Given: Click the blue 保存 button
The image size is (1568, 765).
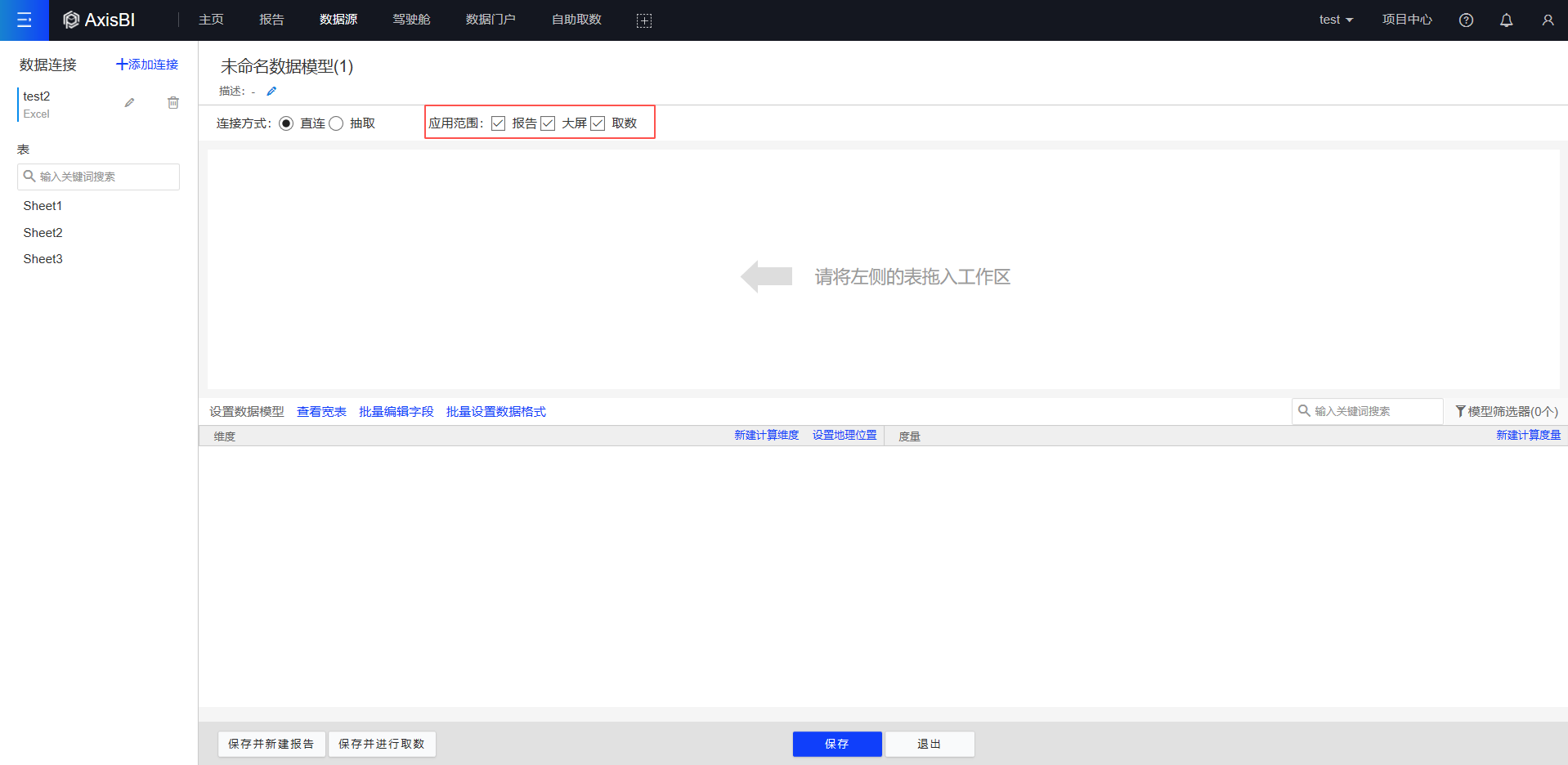Looking at the screenshot, I should pos(836,744).
